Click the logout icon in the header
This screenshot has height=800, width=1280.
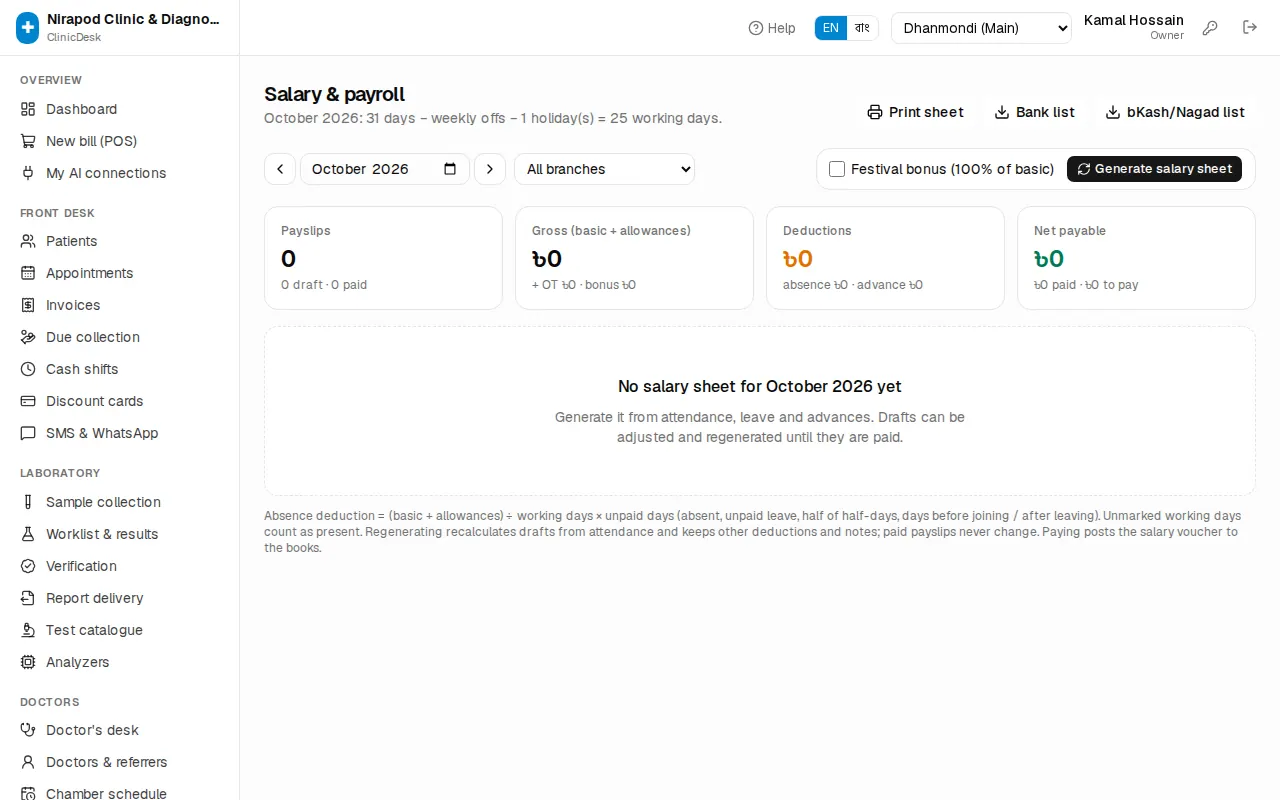click(1250, 27)
